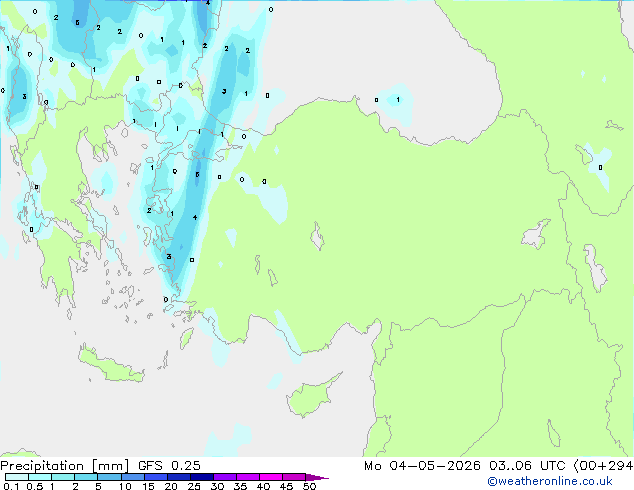Screen dimensions: 634x490
Task: Click the 'Mo 04-05-2026' date text
Action: pyautogui.click(x=422, y=466)
